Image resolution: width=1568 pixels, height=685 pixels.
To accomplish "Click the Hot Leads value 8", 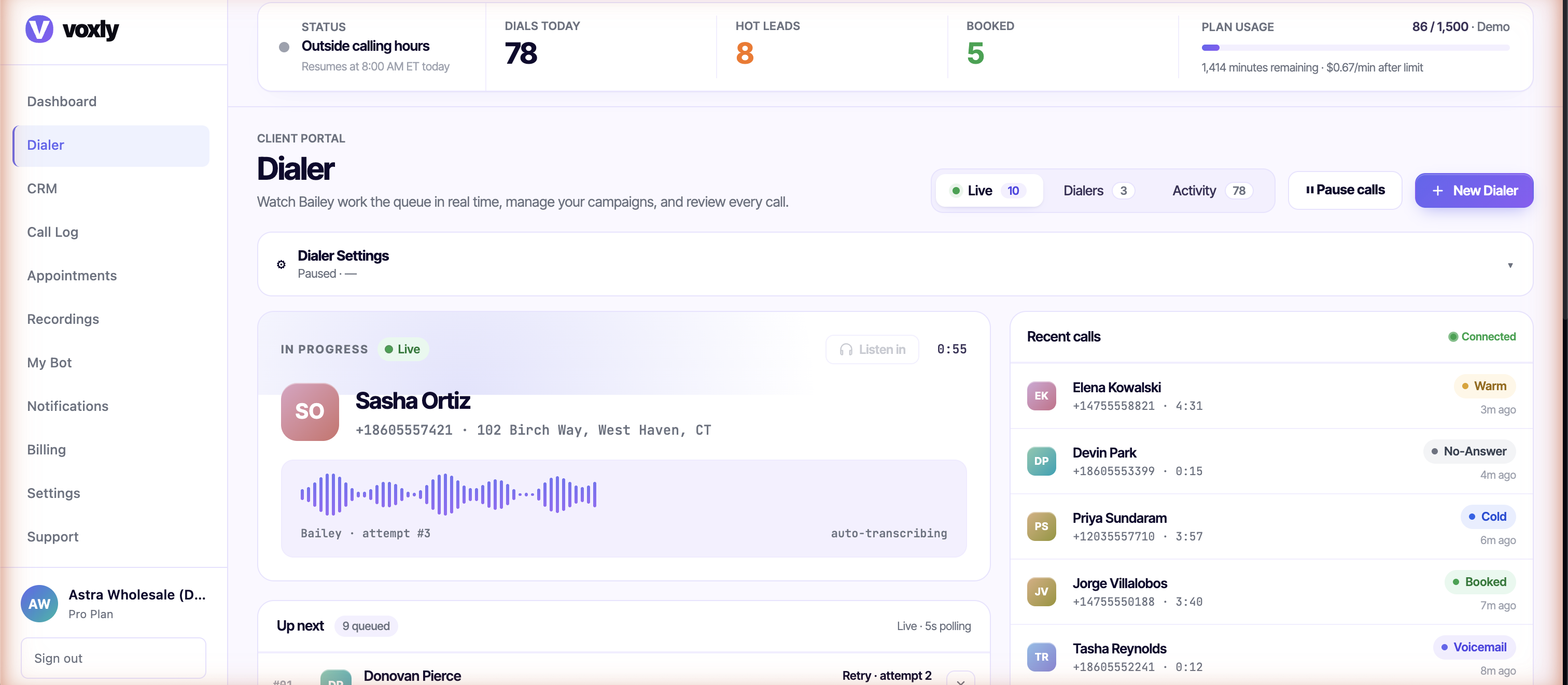I will (x=745, y=53).
